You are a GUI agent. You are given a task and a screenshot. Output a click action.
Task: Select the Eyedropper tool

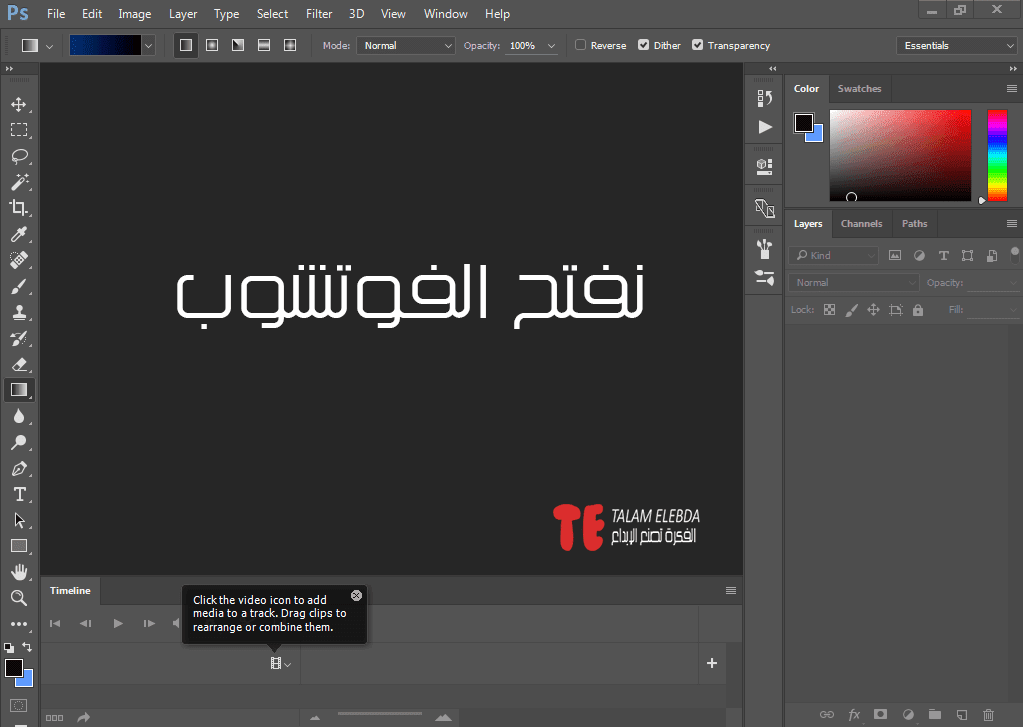pyautogui.click(x=19, y=234)
